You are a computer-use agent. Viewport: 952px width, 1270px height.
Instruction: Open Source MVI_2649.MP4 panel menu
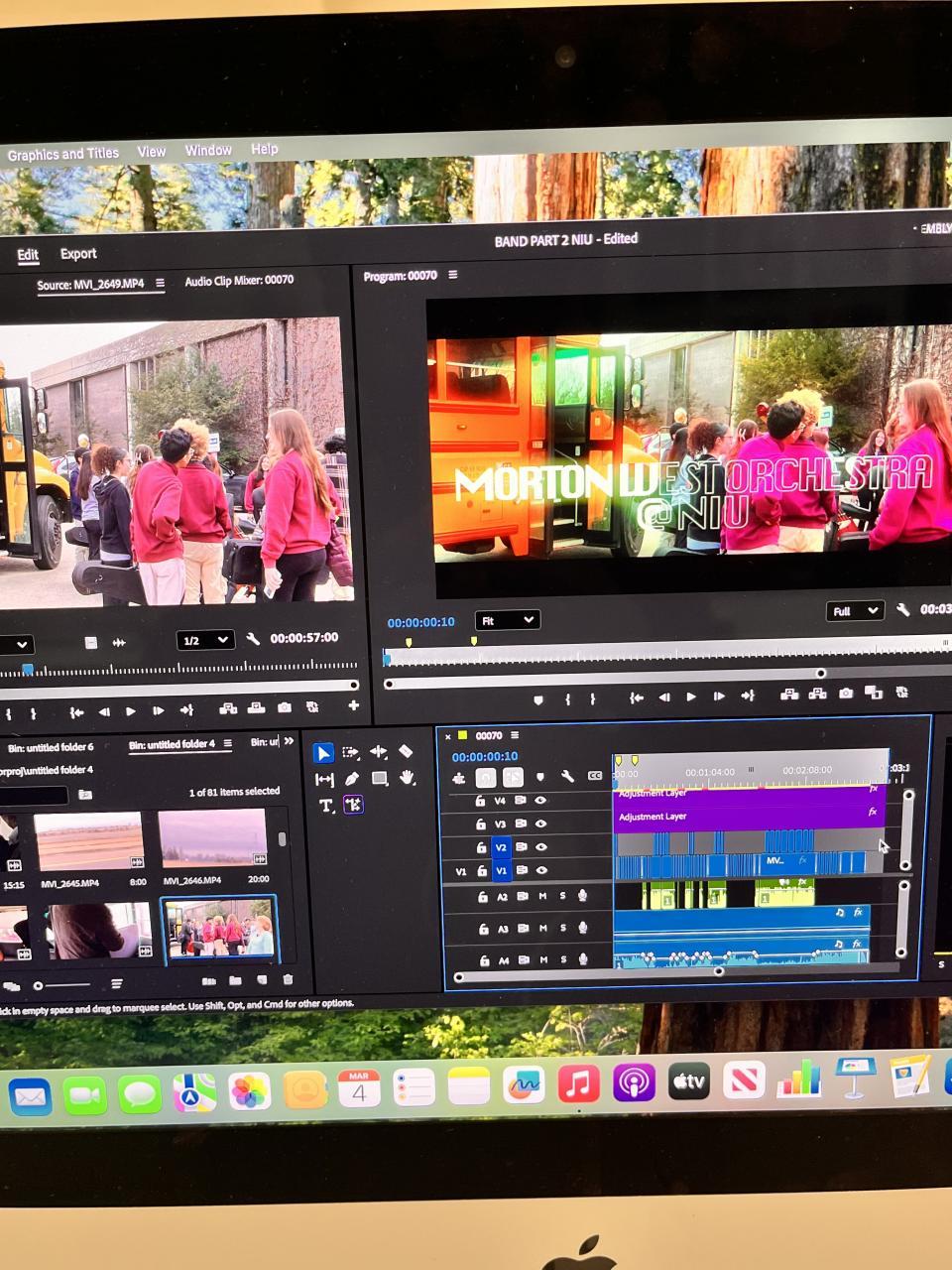click(x=160, y=283)
